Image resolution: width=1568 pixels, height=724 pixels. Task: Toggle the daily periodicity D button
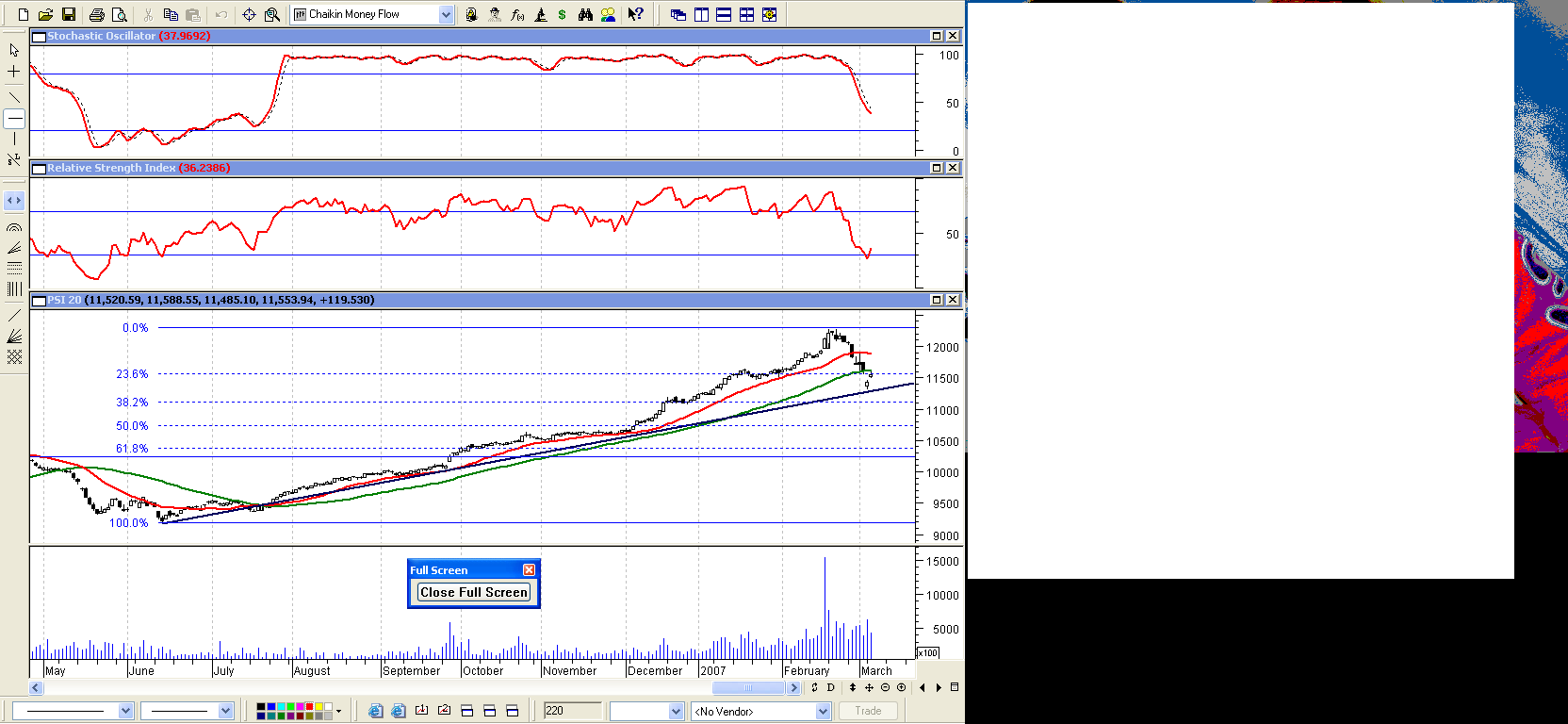830,687
